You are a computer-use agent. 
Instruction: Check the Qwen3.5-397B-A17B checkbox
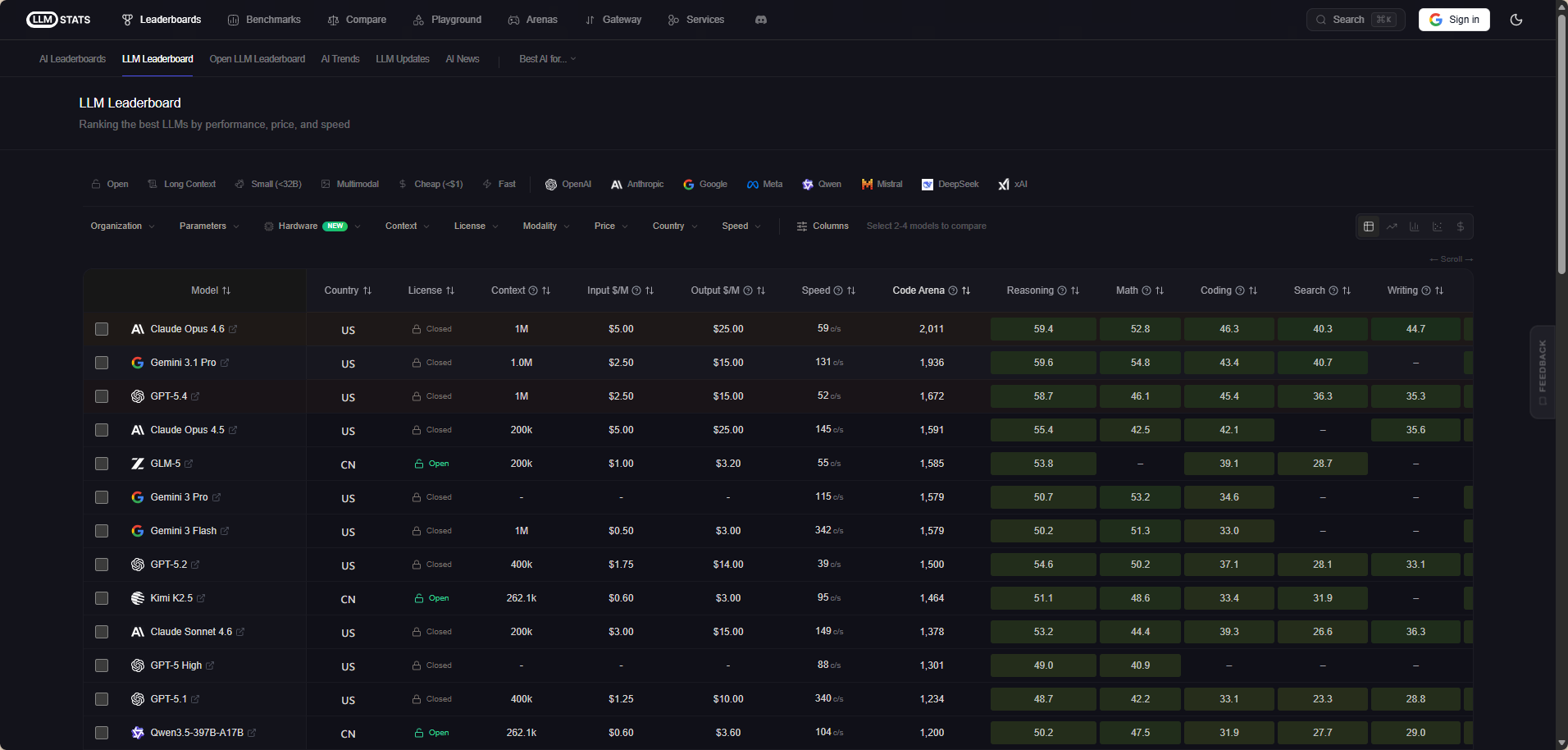tap(102, 733)
